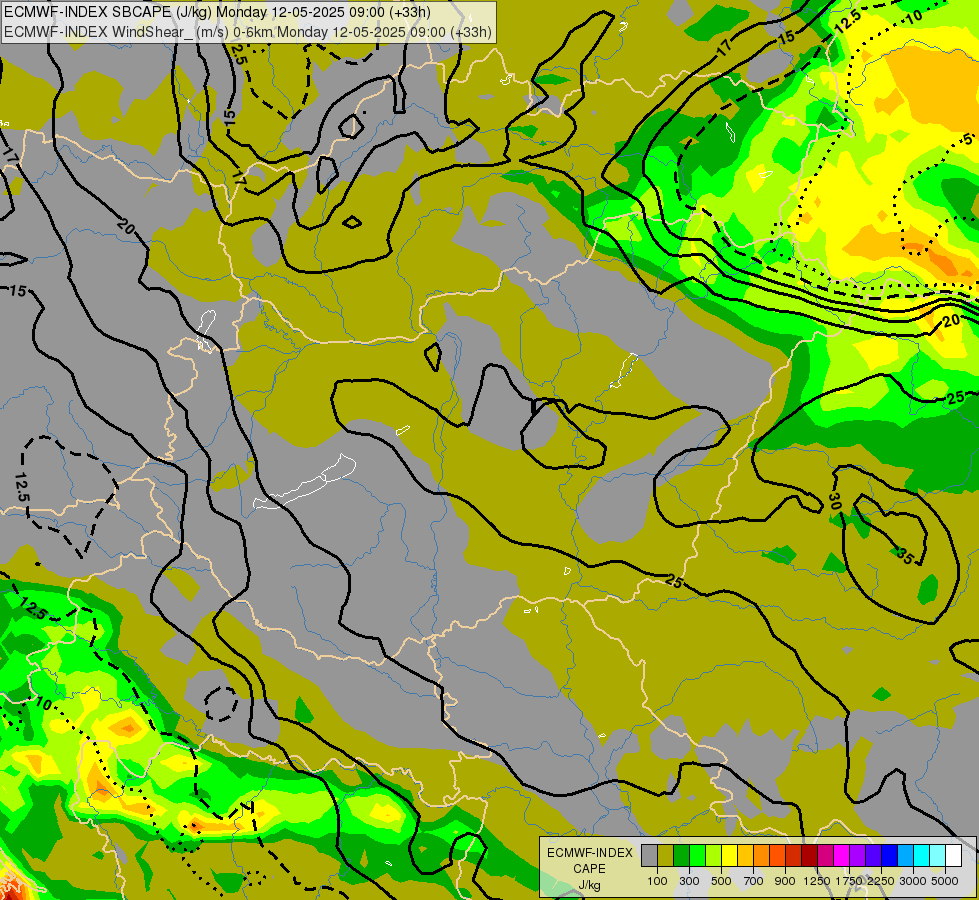Click the '100' legend value

[x=657, y=881]
